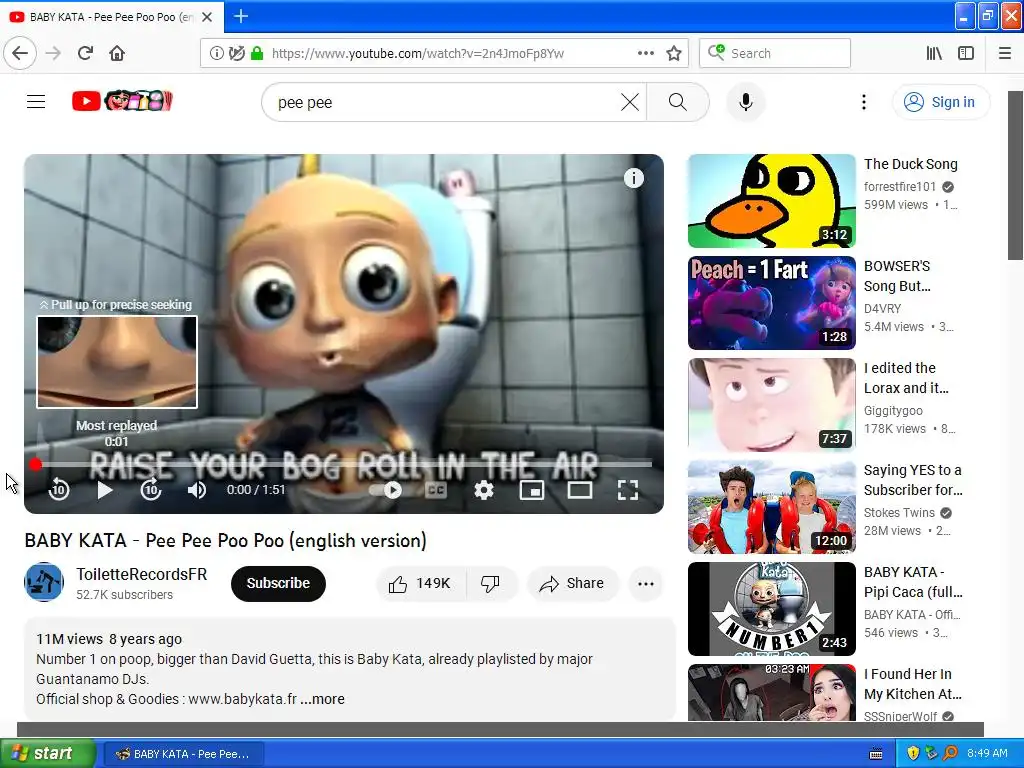Click the taskbar clock 8:49 AM
1024x768 pixels.
click(x=987, y=754)
